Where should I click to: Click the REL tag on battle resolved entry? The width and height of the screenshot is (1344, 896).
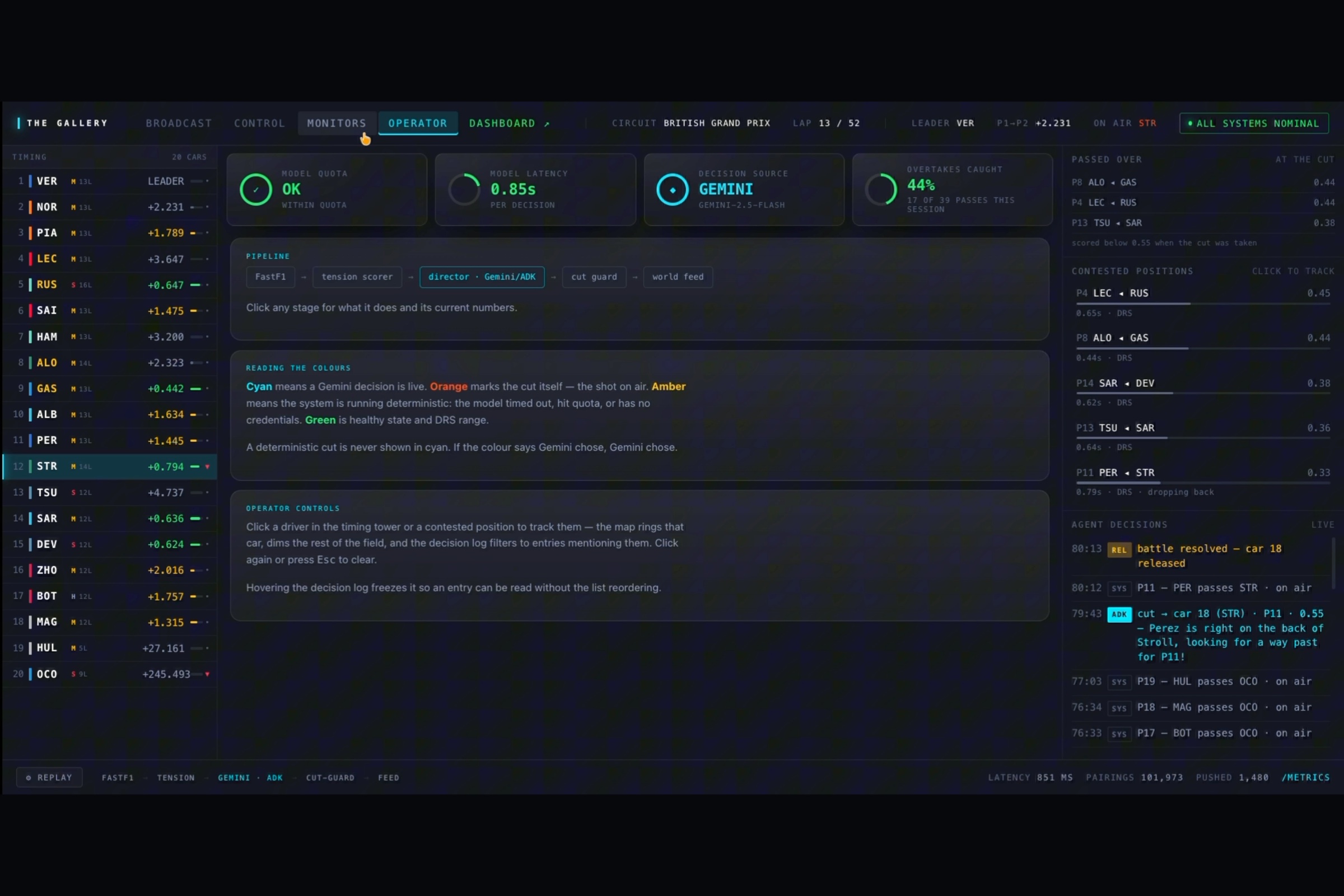[x=1119, y=550]
